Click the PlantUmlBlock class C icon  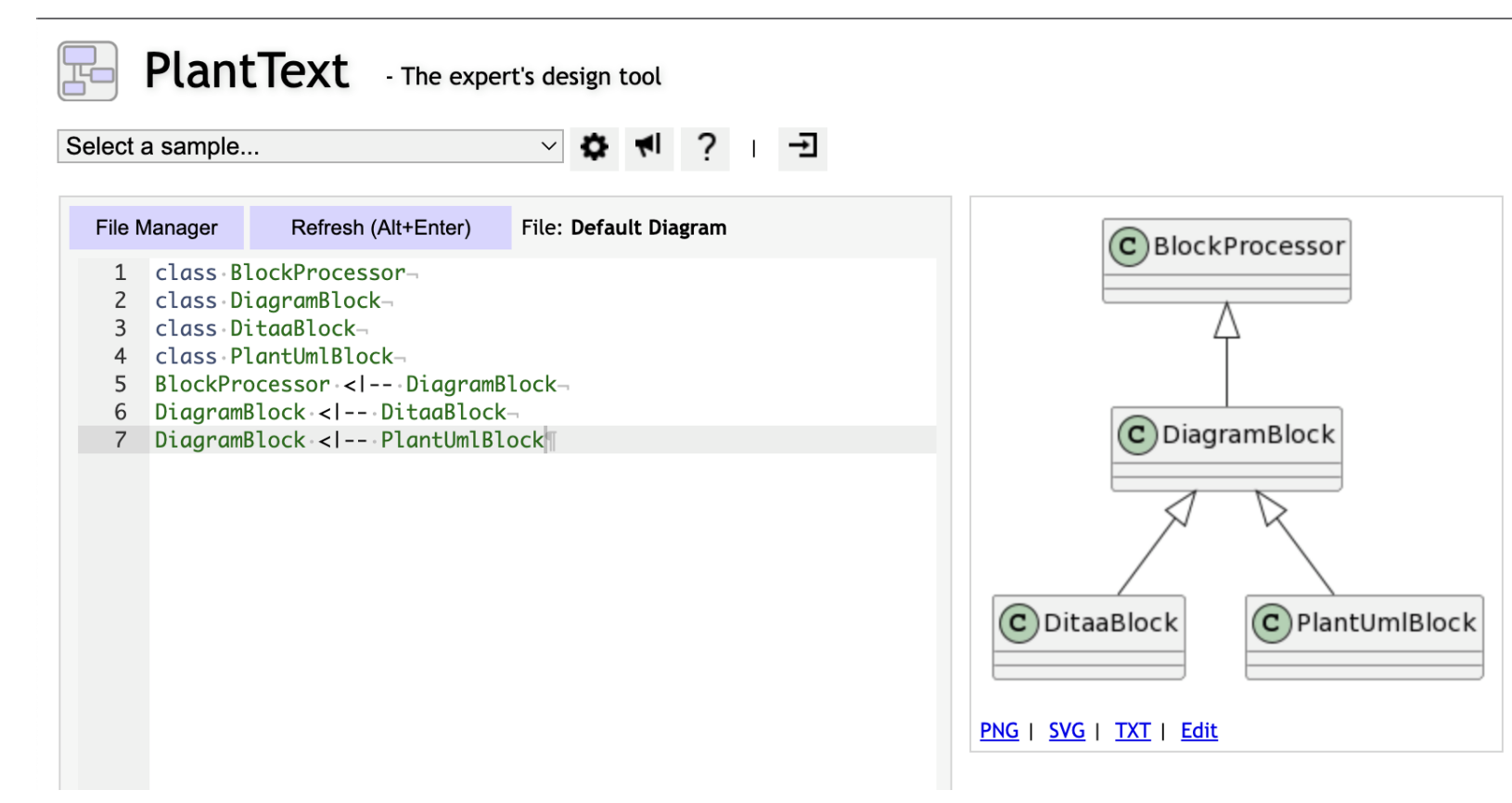(1271, 623)
